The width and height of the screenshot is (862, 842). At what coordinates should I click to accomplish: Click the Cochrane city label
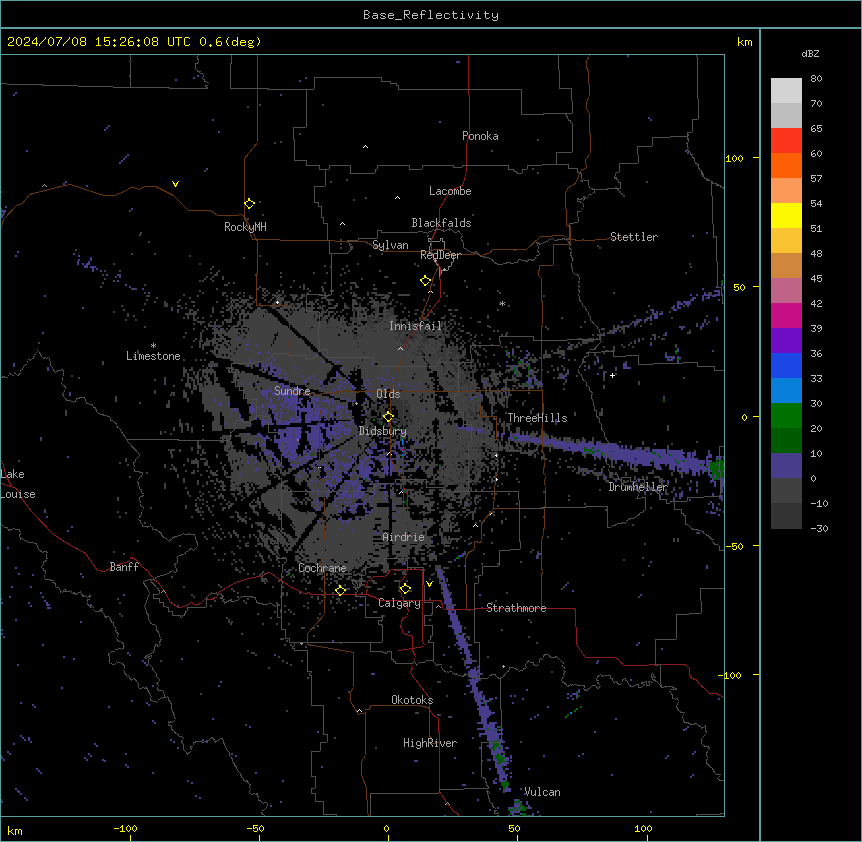[x=322, y=568]
